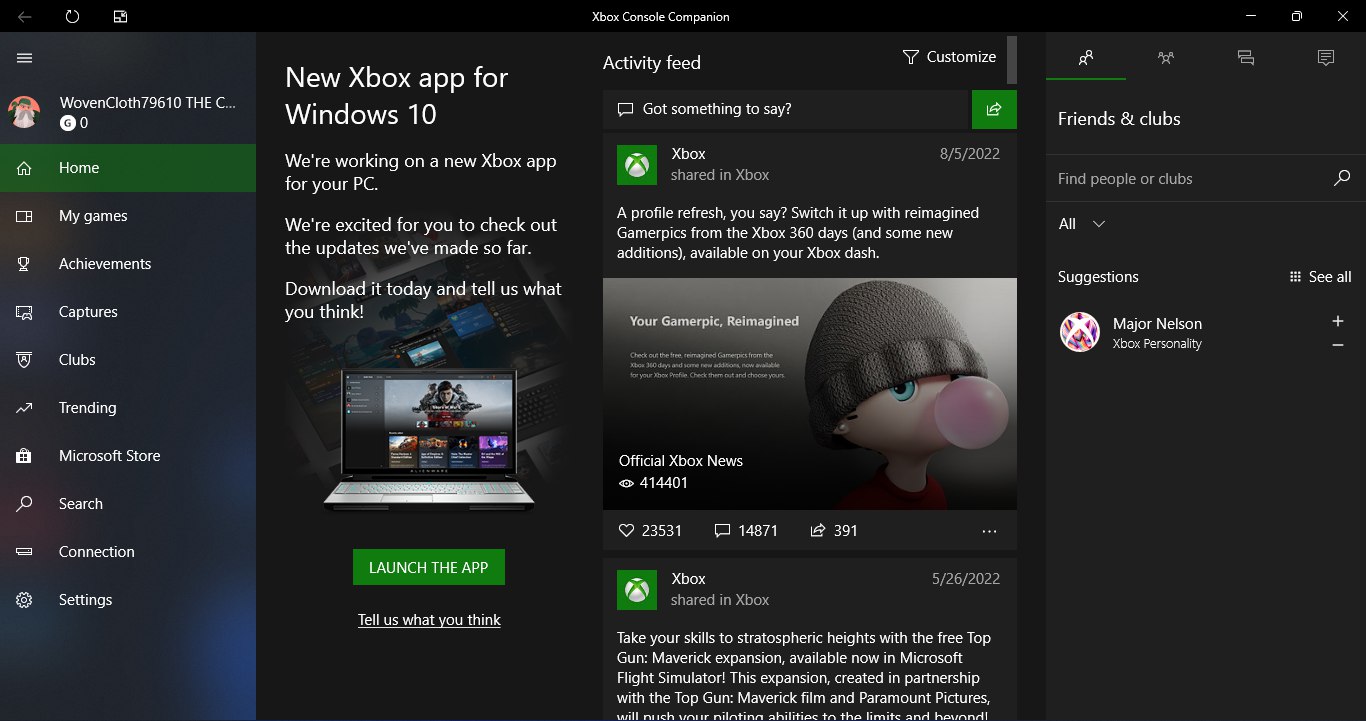Image resolution: width=1366 pixels, height=721 pixels.
Task: Switch to the Messages tab
Action: tap(1246, 58)
